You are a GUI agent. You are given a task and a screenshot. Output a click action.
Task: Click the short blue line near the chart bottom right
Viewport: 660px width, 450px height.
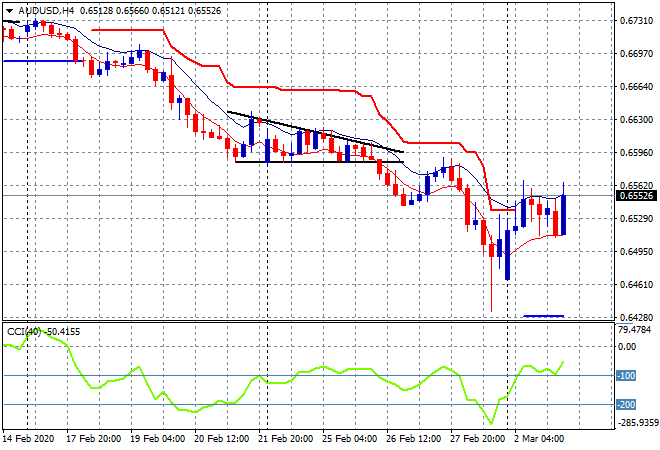tap(543, 316)
